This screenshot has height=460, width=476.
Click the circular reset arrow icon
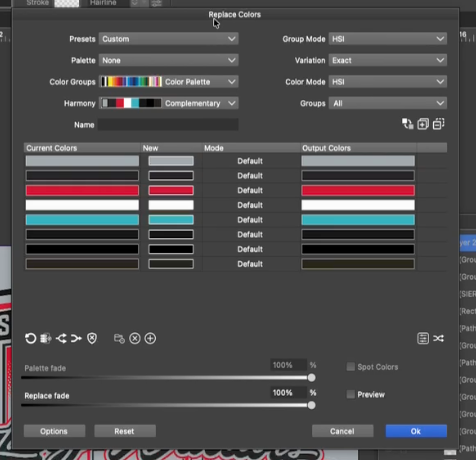click(x=30, y=339)
